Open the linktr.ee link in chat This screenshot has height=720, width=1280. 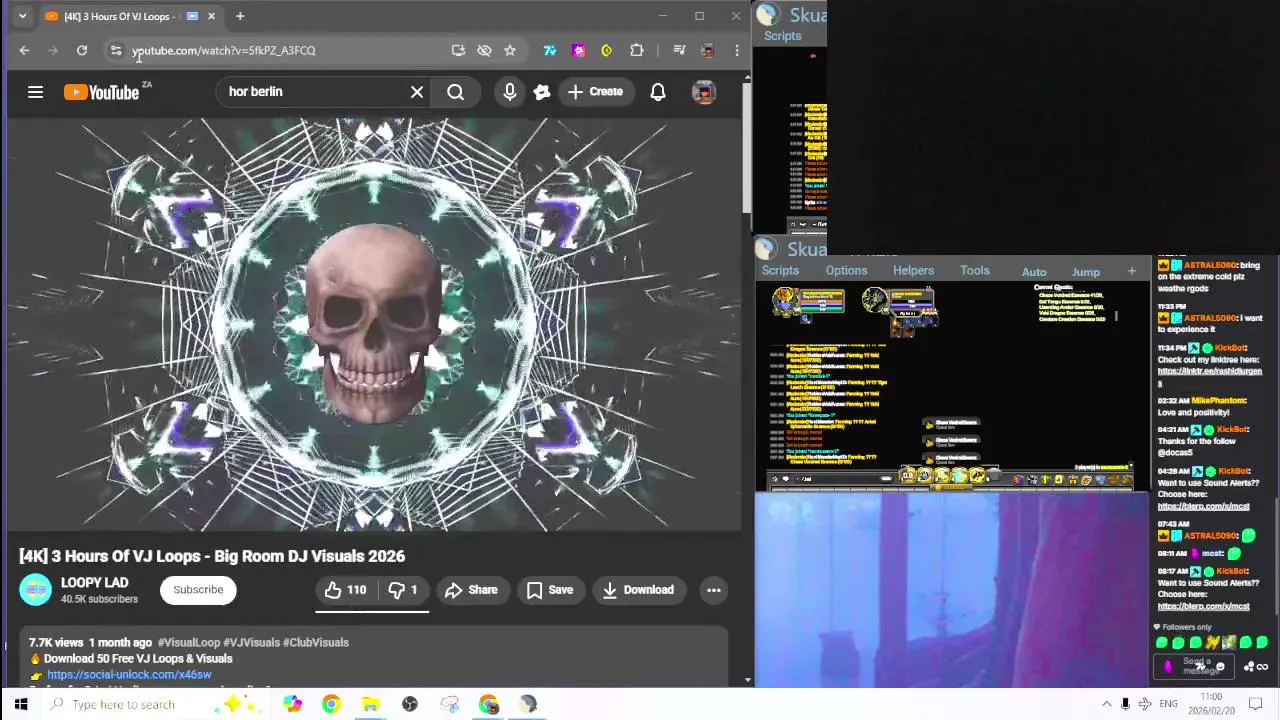[1210, 371]
